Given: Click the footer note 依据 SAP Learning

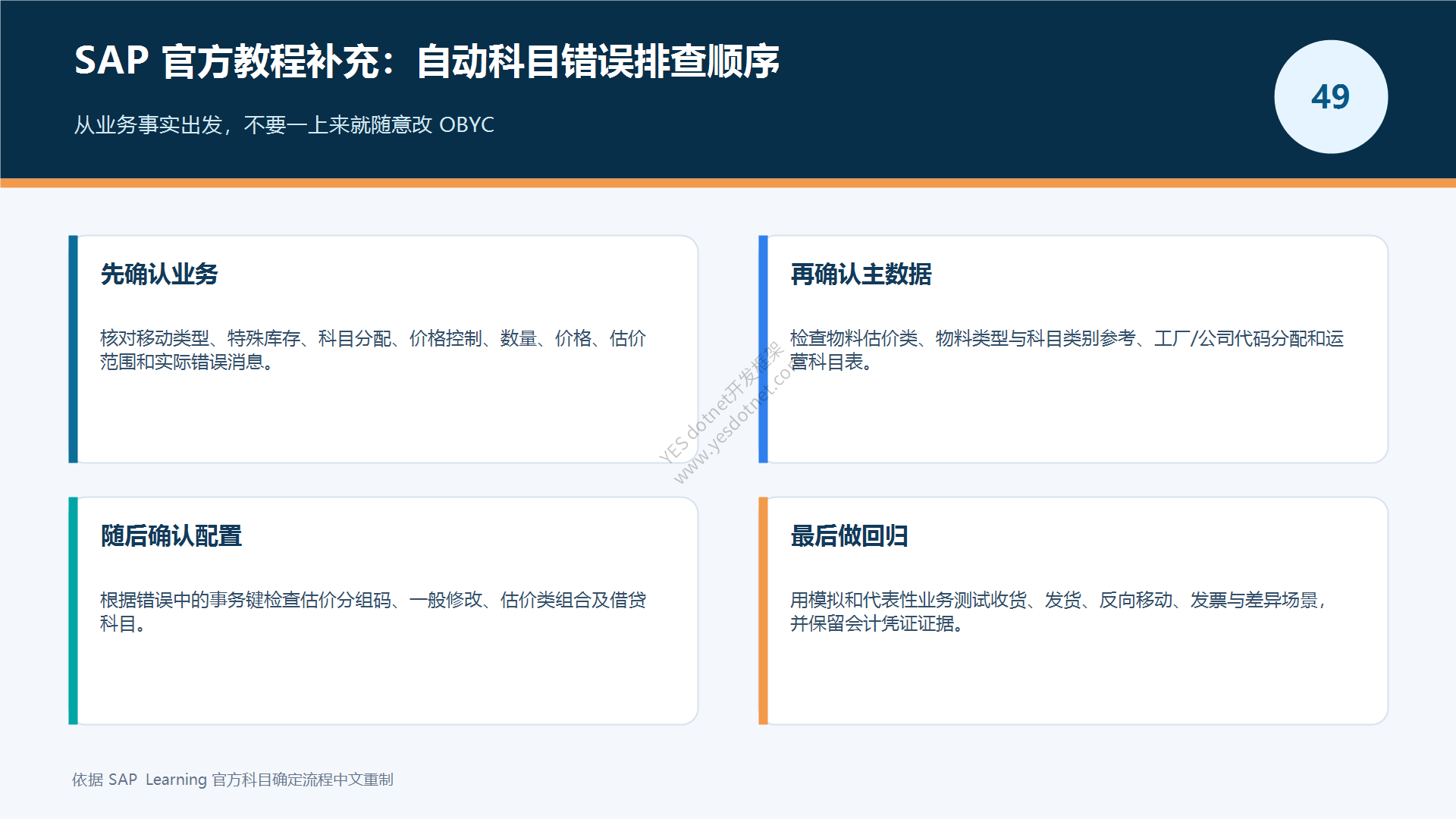Looking at the screenshot, I should [x=233, y=780].
